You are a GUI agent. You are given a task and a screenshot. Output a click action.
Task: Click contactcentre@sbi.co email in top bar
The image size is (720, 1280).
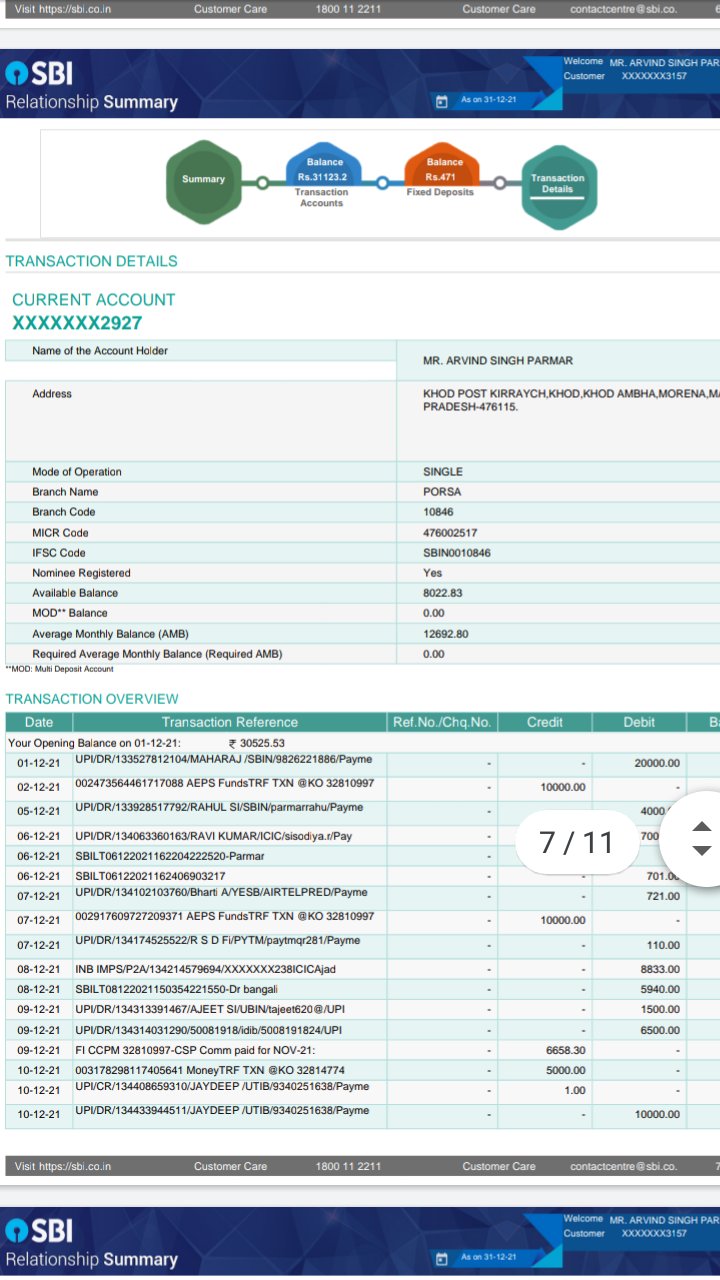click(x=623, y=9)
